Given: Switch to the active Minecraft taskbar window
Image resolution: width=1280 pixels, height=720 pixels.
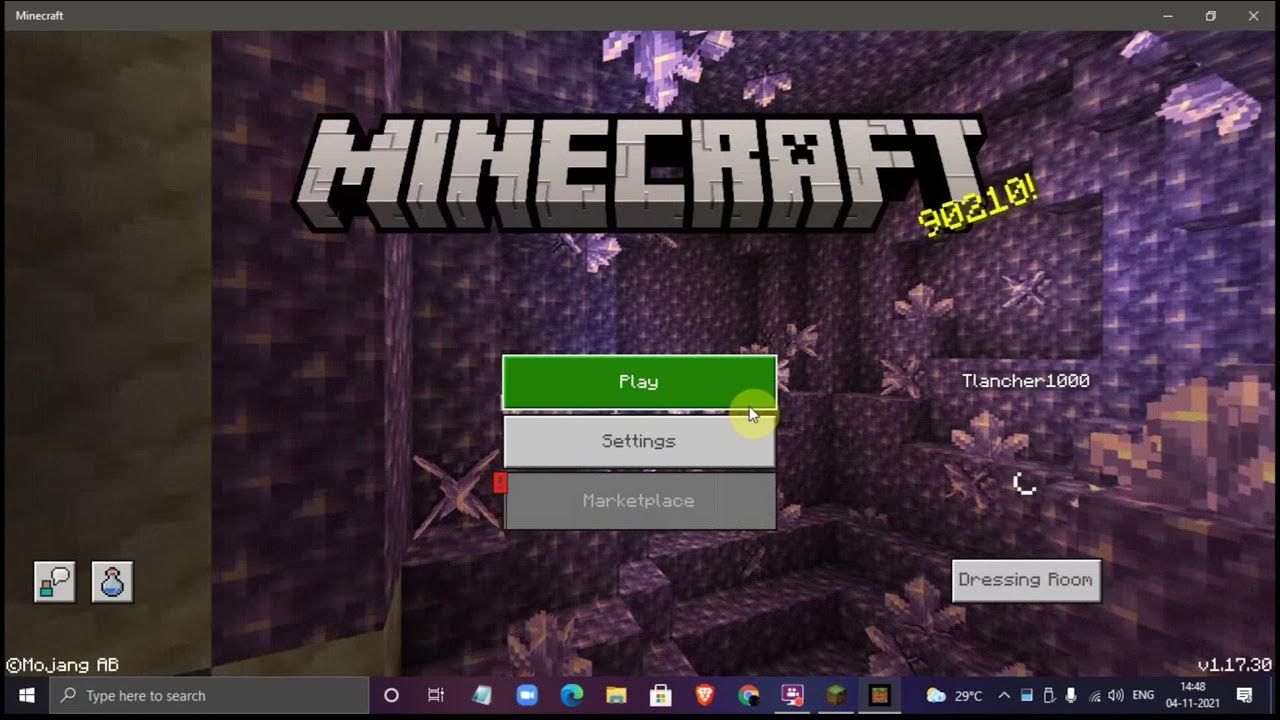Looking at the screenshot, I should tap(880, 695).
